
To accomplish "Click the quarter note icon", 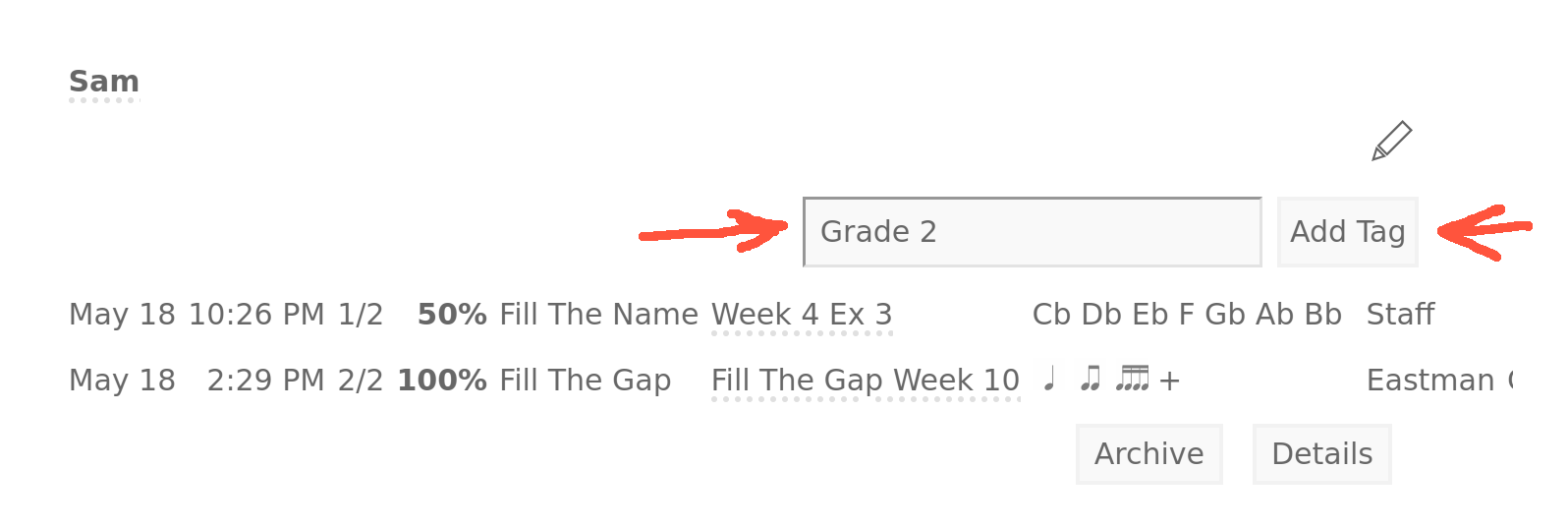I will tap(1050, 379).
